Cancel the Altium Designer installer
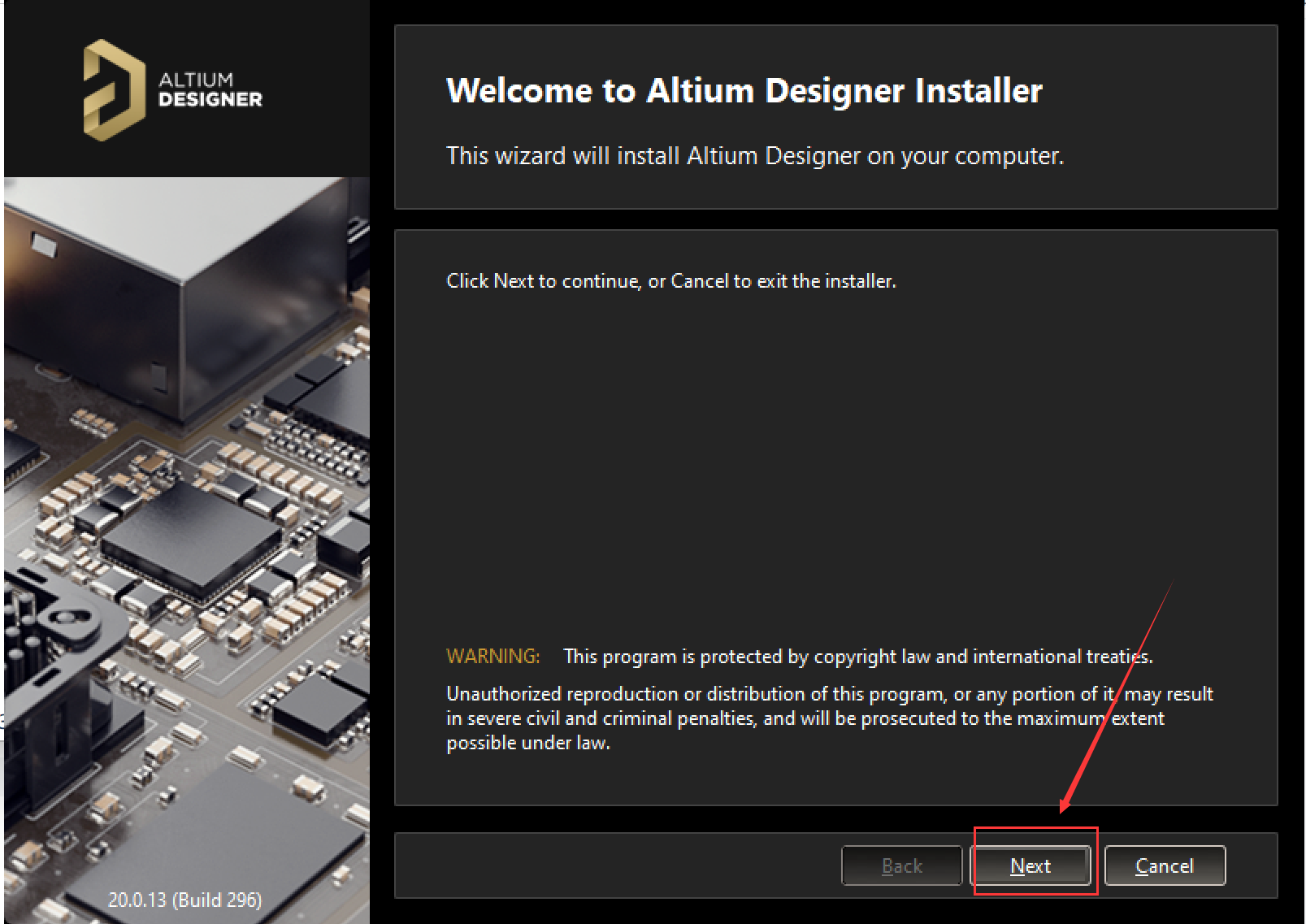The image size is (1306, 924). pos(1165,865)
